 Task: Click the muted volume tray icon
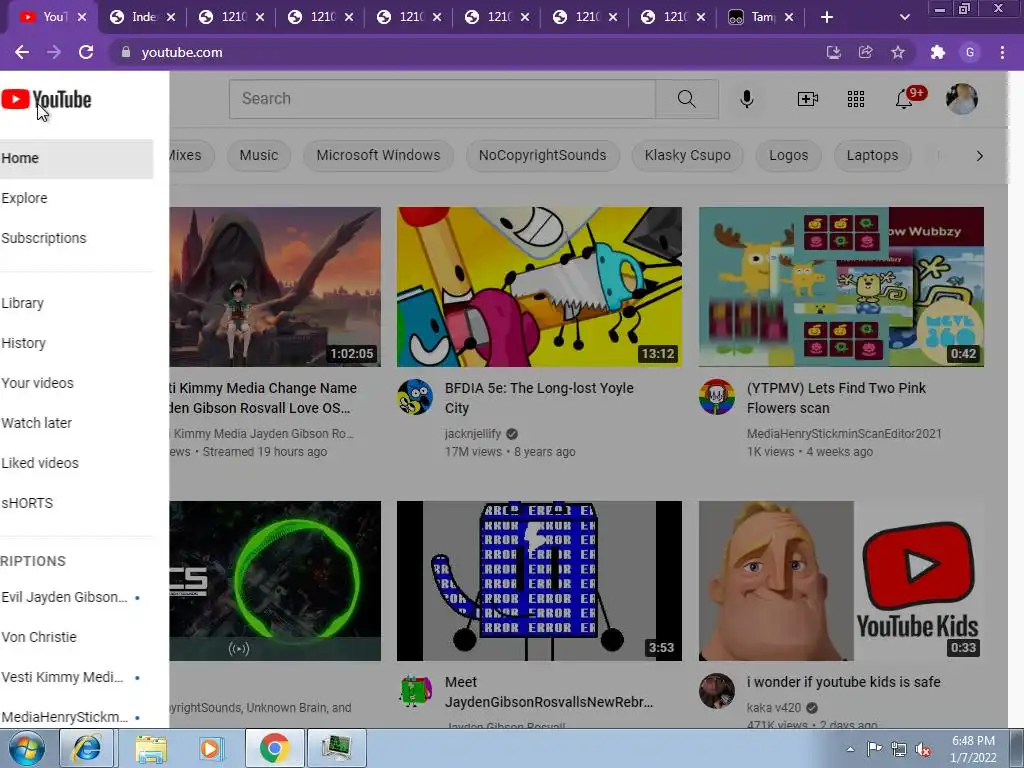[x=923, y=749]
